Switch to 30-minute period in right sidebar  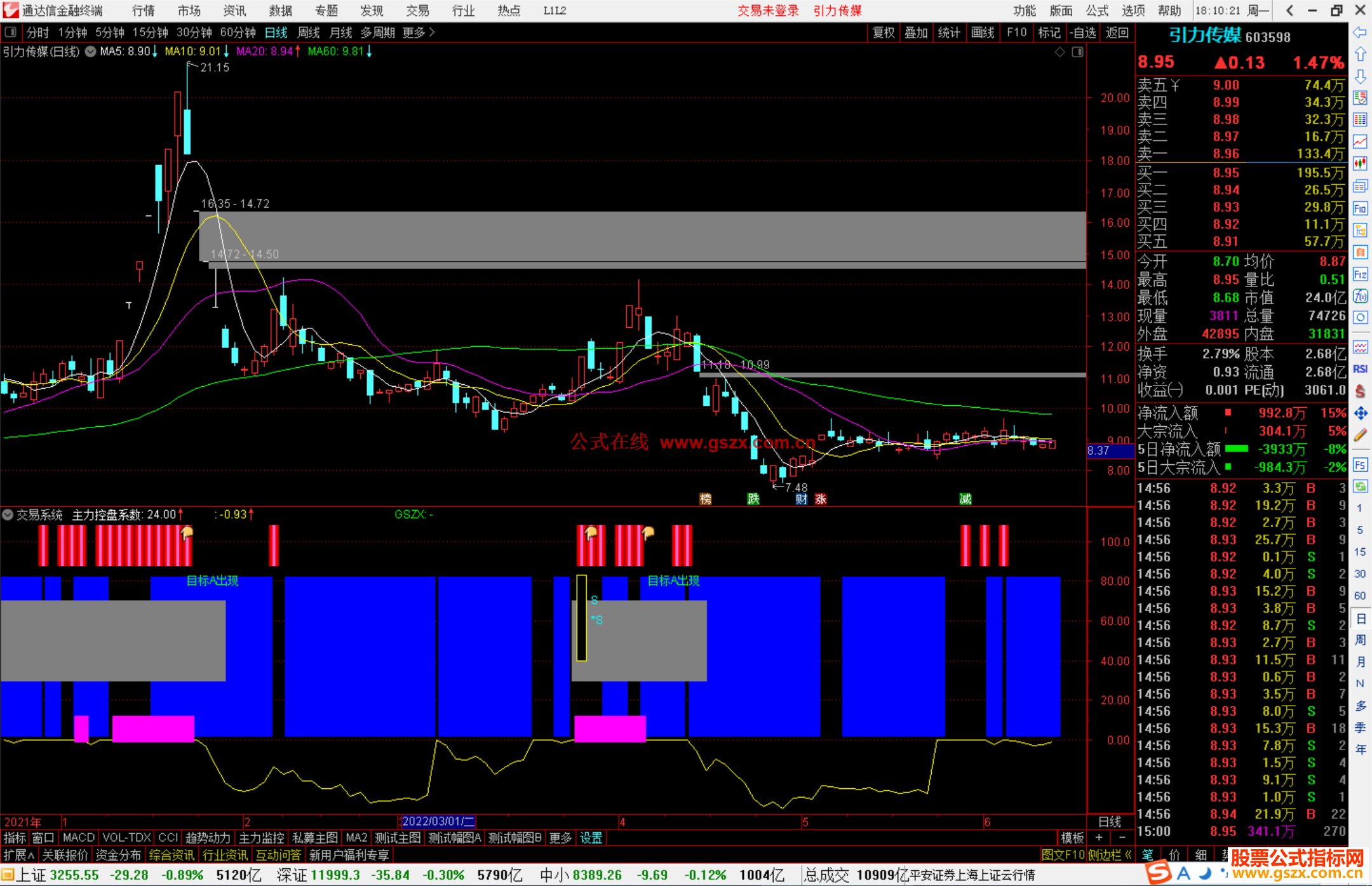pos(1360,574)
